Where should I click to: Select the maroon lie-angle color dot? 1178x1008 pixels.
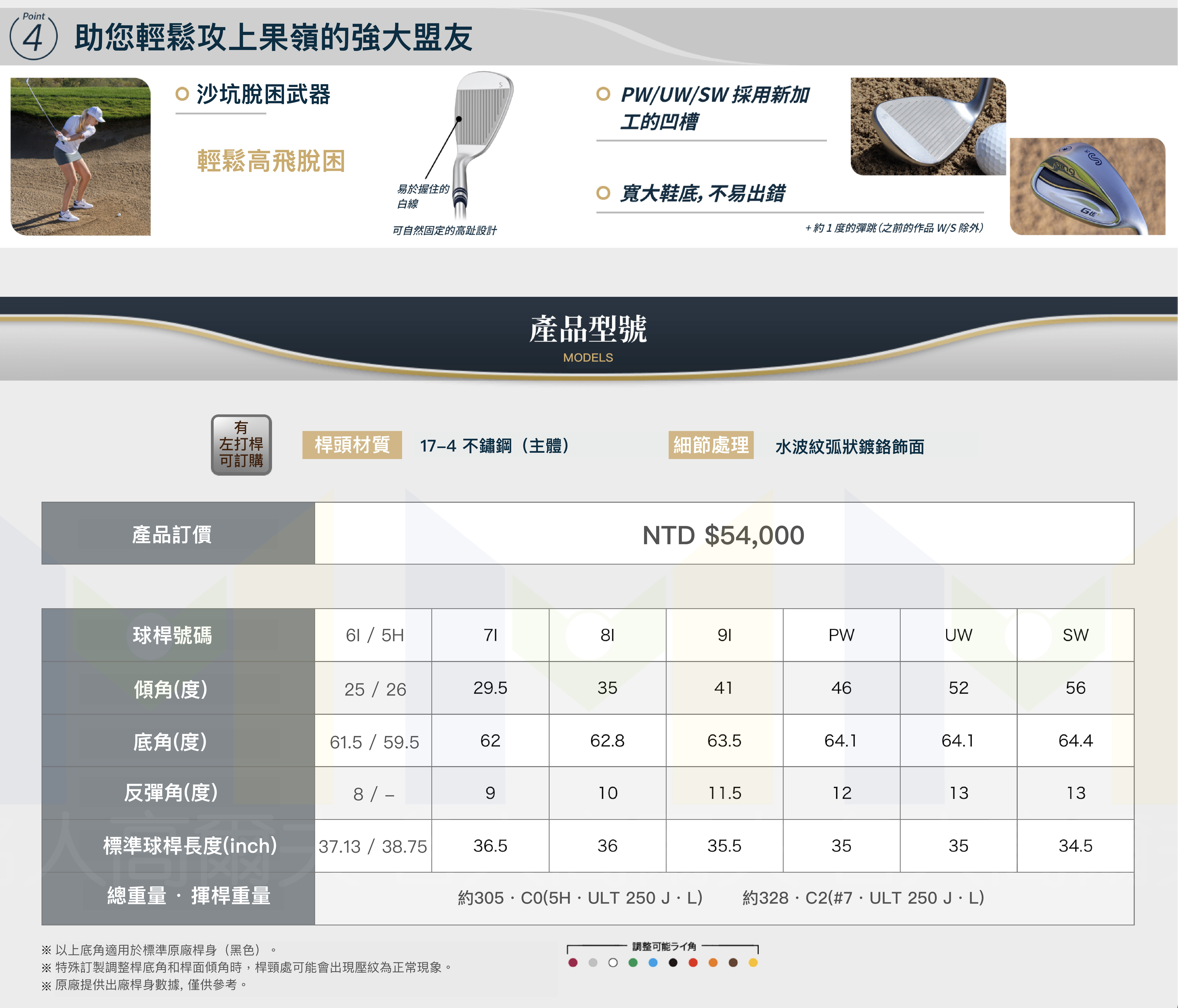click(x=573, y=963)
